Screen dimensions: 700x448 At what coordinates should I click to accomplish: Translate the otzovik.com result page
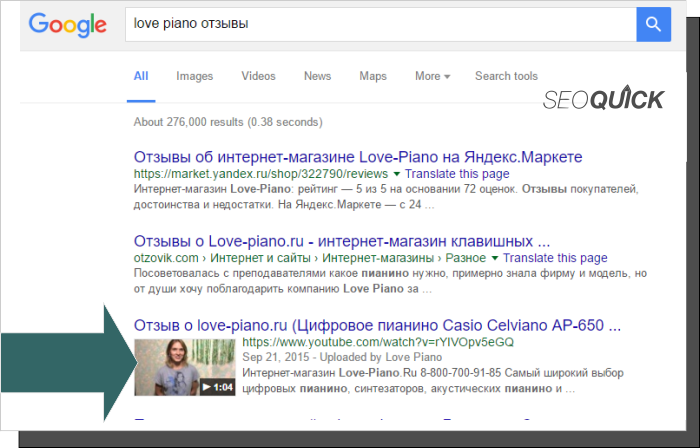coord(555,258)
